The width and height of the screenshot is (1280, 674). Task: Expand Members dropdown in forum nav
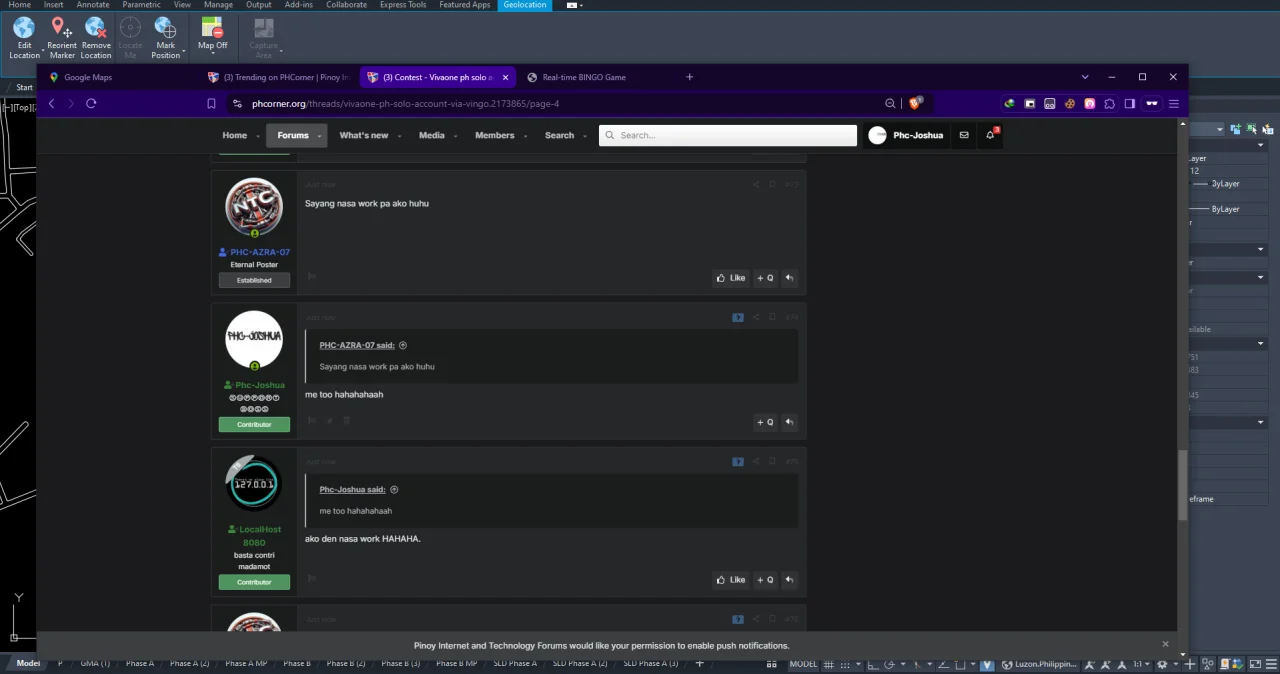pos(525,136)
